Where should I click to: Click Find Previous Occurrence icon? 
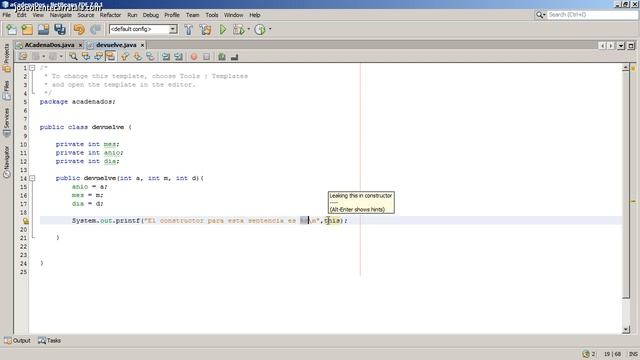click(86, 57)
